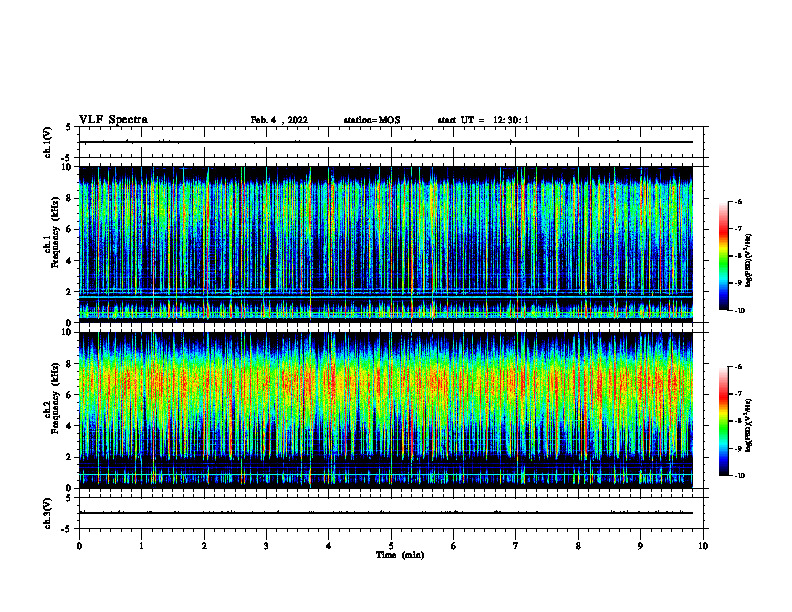Click the "5" volt tick on ch.1(V) axis
The image size is (792, 612).
pos(69,127)
